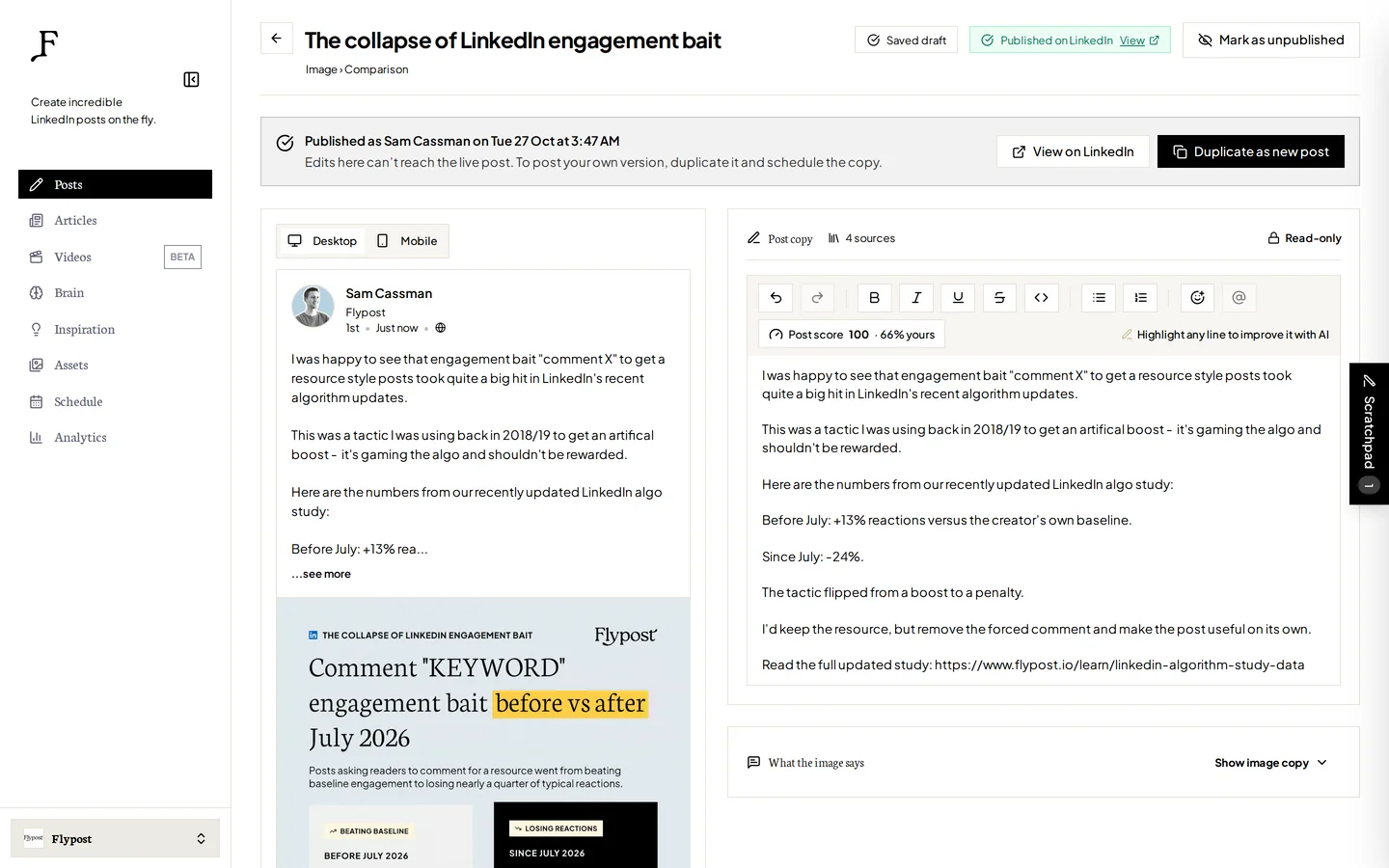The image size is (1389, 868).
Task: Click Duplicate as new post
Action: tap(1250, 151)
